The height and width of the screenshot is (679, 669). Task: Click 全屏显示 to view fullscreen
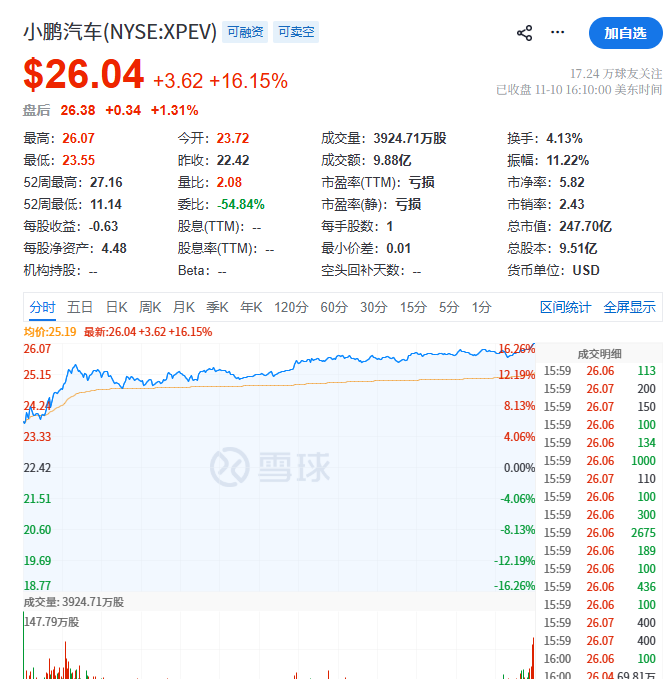tap(629, 307)
